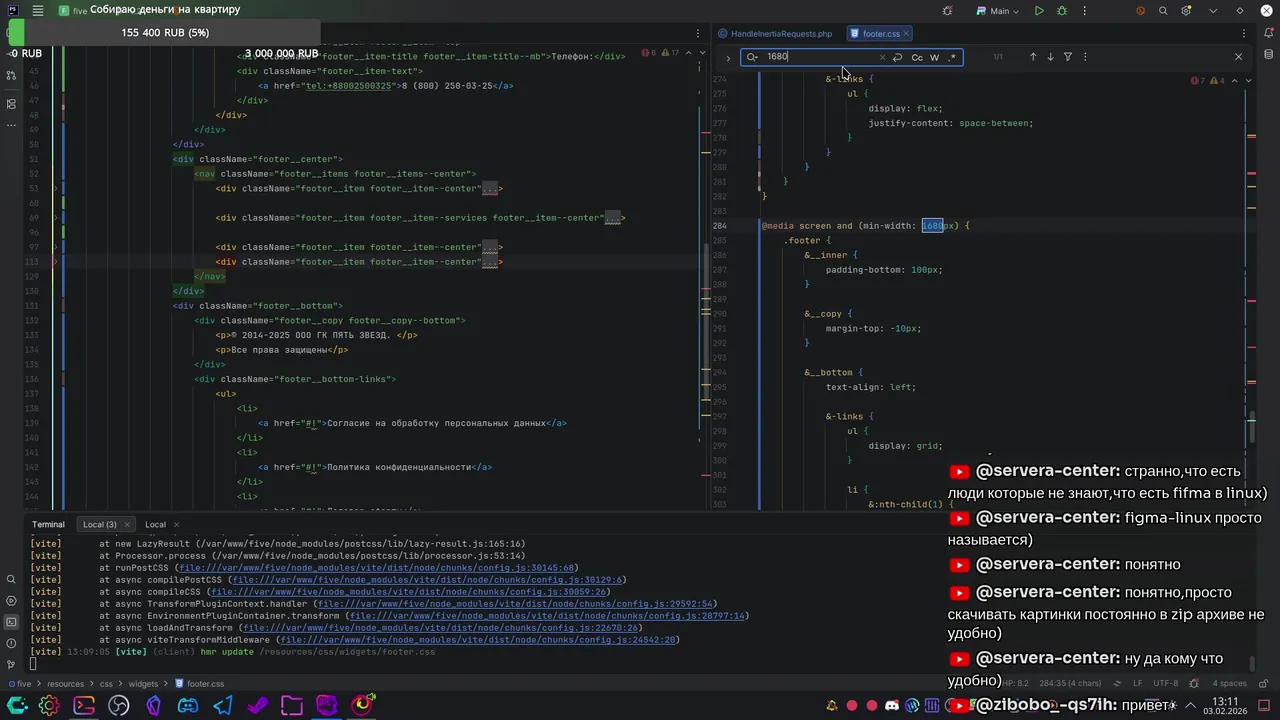Open Obsidian from the taskbar
Screen dimensions: 1280x720
click(153, 706)
